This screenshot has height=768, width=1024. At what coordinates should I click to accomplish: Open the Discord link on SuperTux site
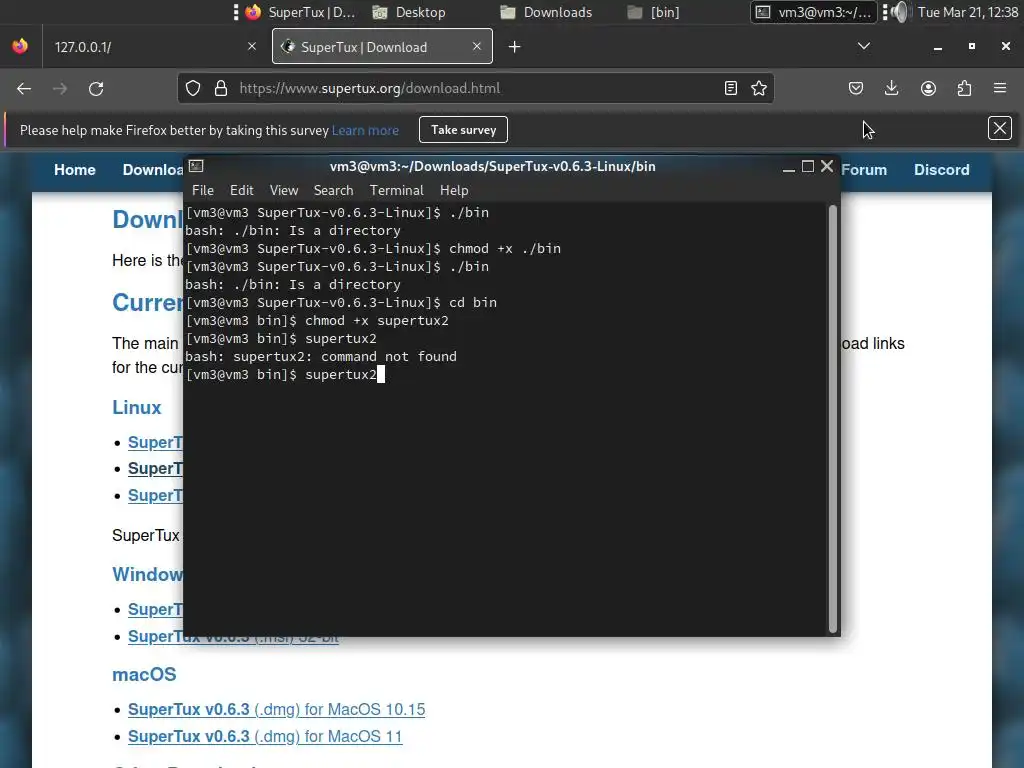point(941,170)
